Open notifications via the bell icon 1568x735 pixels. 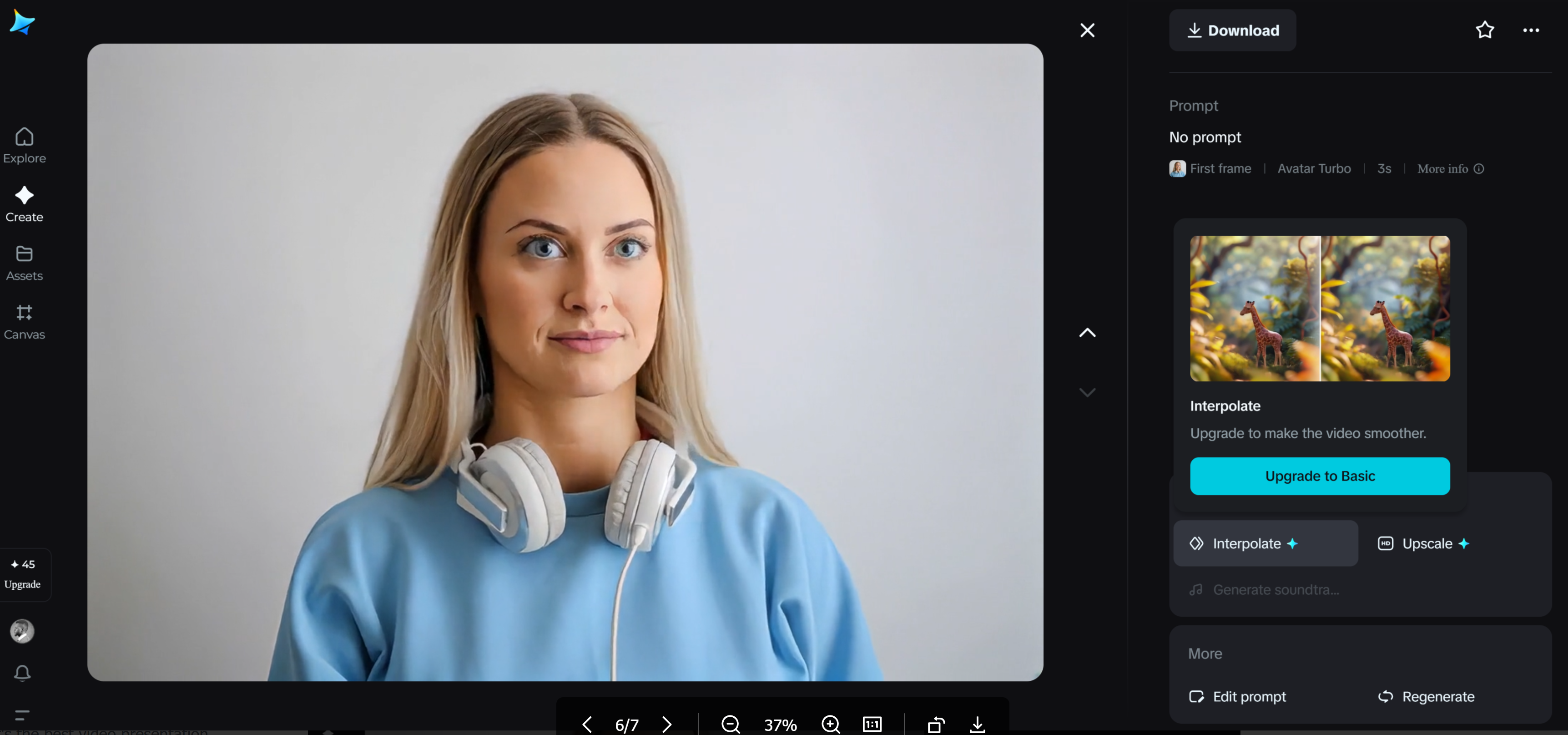(23, 673)
